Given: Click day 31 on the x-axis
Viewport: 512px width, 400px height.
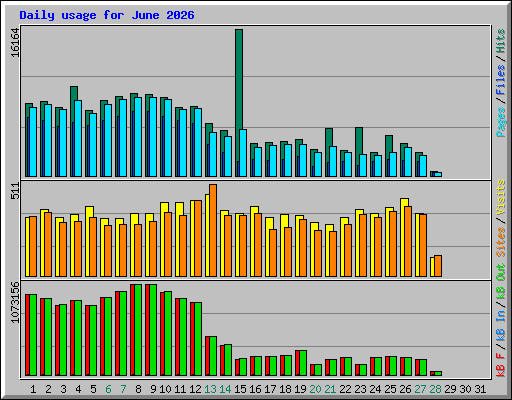Looking at the screenshot, I should coord(480,389).
